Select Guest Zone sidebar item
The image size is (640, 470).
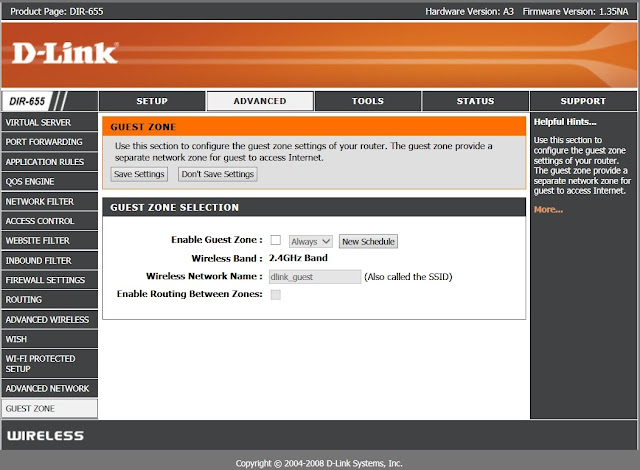[x=49, y=409]
